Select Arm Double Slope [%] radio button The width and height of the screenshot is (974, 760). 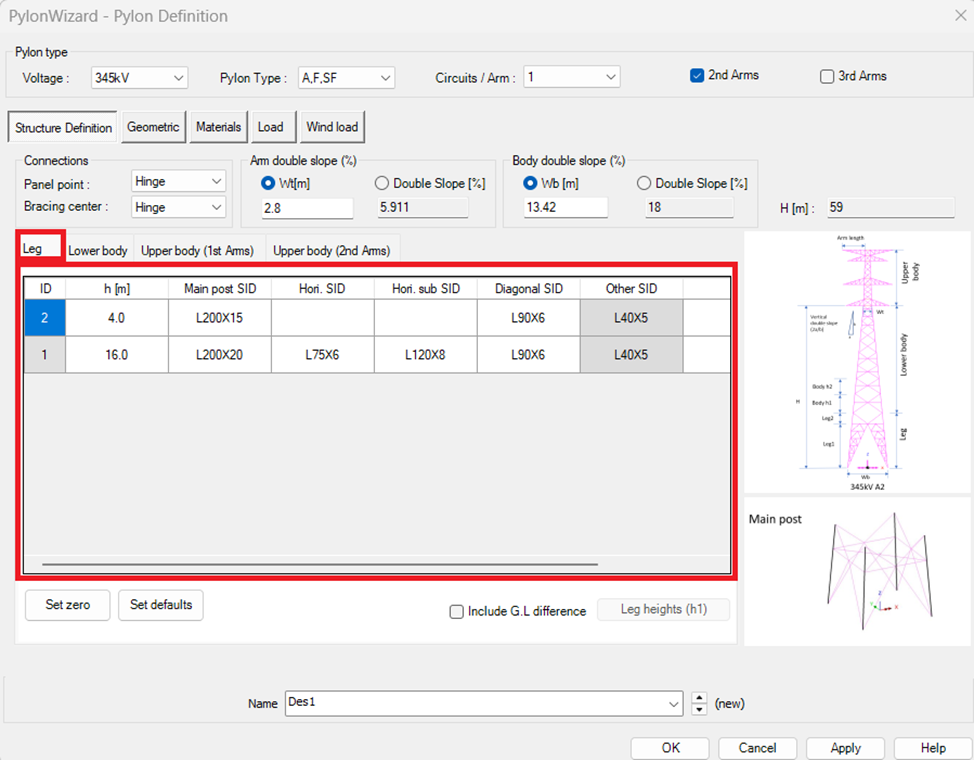(382, 183)
